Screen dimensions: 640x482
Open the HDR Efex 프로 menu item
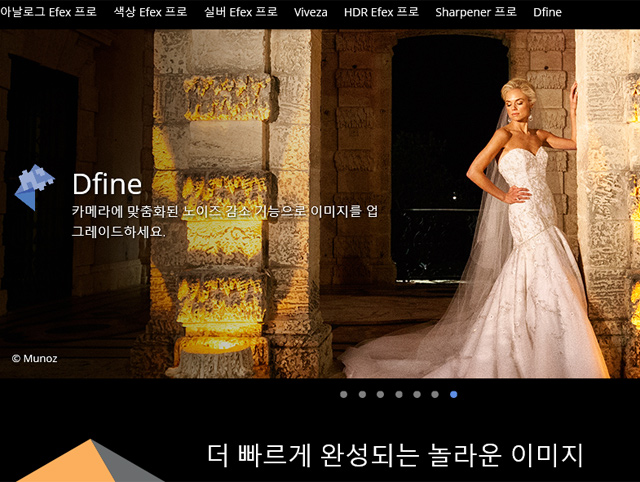point(381,12)
